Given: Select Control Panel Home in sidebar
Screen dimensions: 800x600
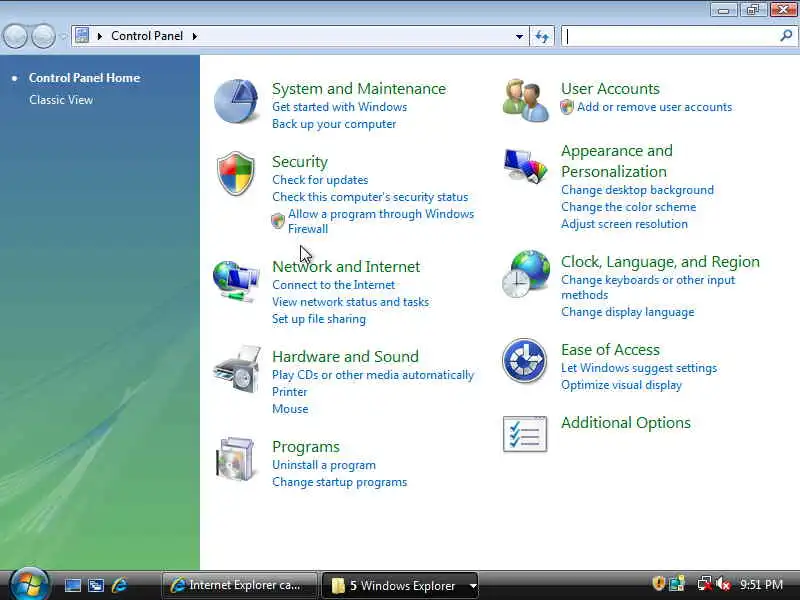Looking at the screenshot, I should pos(84,78).
